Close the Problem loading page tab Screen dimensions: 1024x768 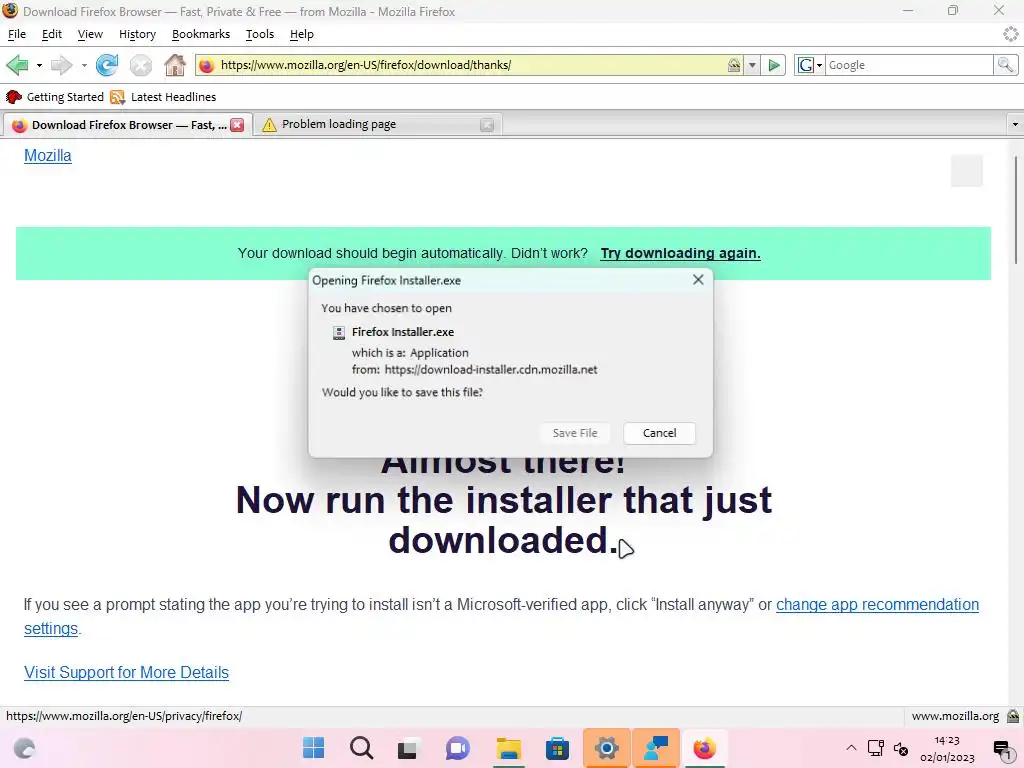(x=487, y=125)
